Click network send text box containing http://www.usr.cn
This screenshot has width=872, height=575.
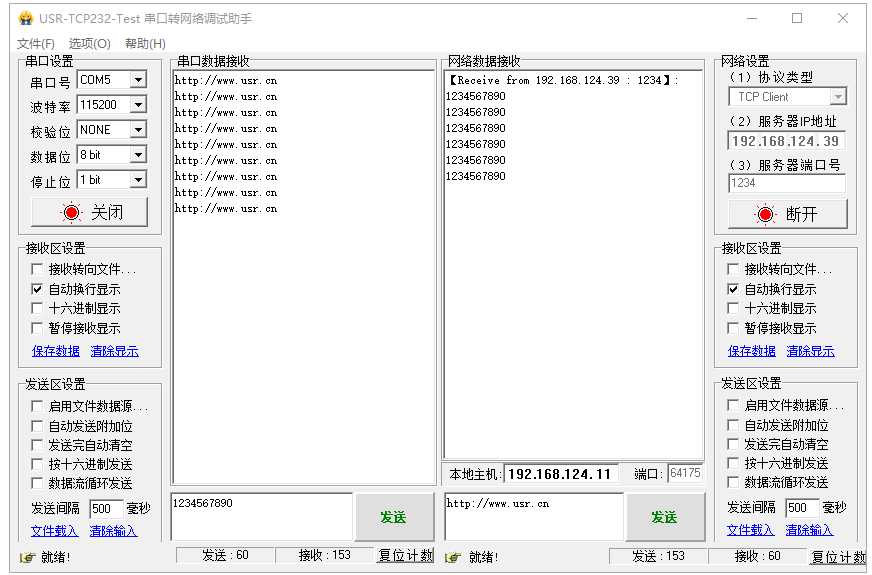[x=534, y=517]
